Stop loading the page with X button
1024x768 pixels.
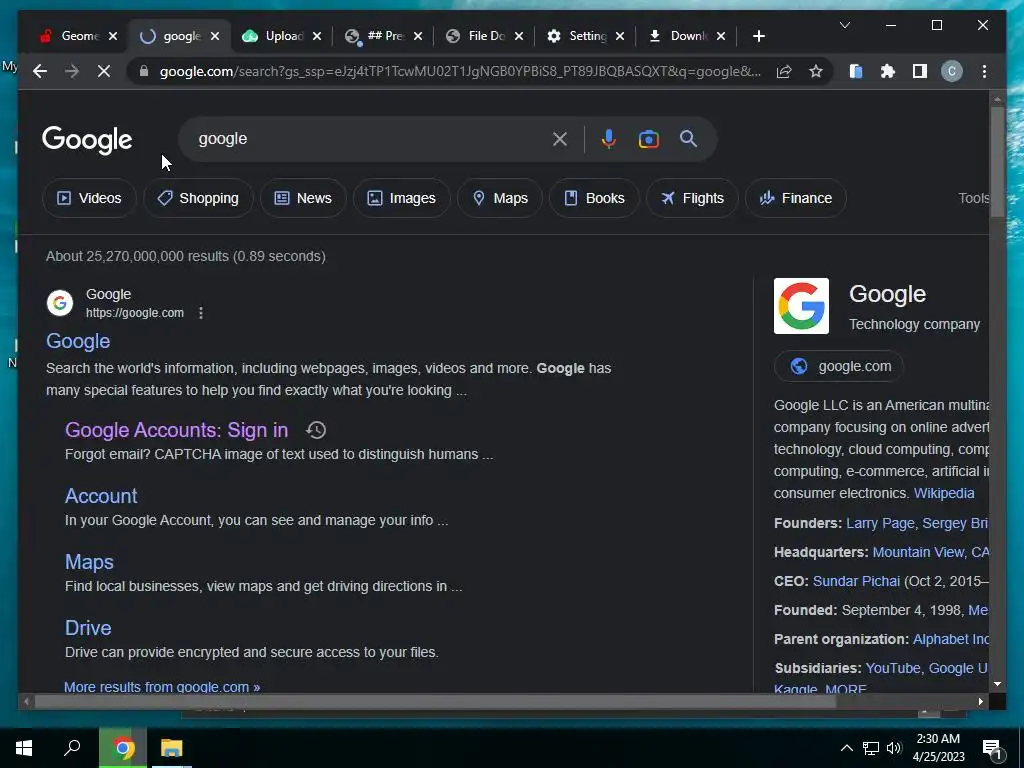[x=104, y=71]
